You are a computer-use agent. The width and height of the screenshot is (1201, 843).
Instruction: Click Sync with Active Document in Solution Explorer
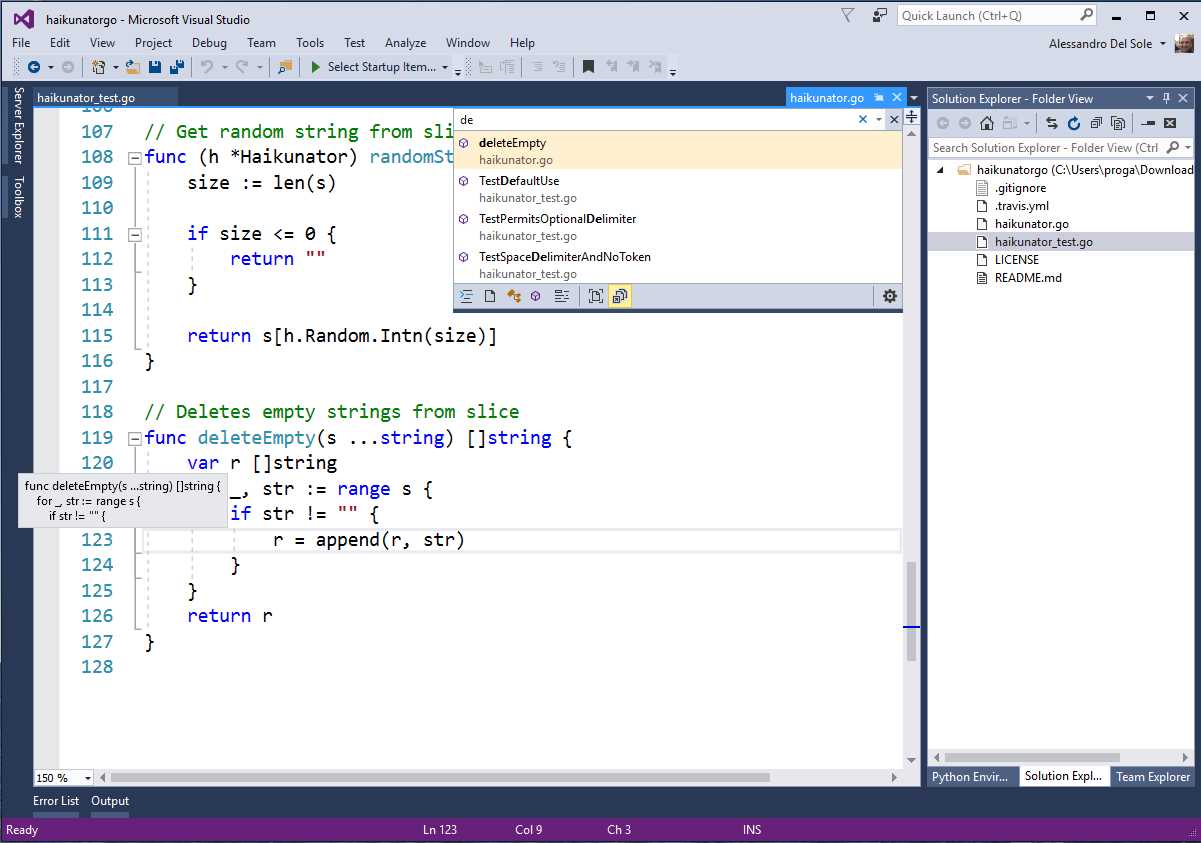(1052, 123)
